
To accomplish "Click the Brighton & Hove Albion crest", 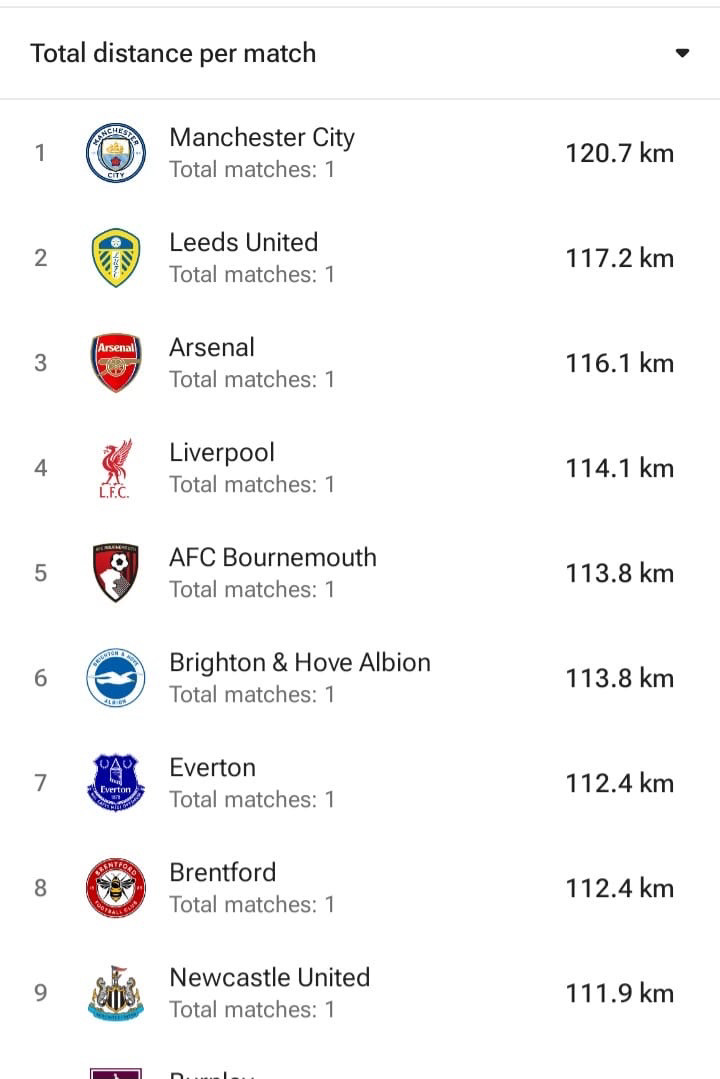I will tap(116, 678).
